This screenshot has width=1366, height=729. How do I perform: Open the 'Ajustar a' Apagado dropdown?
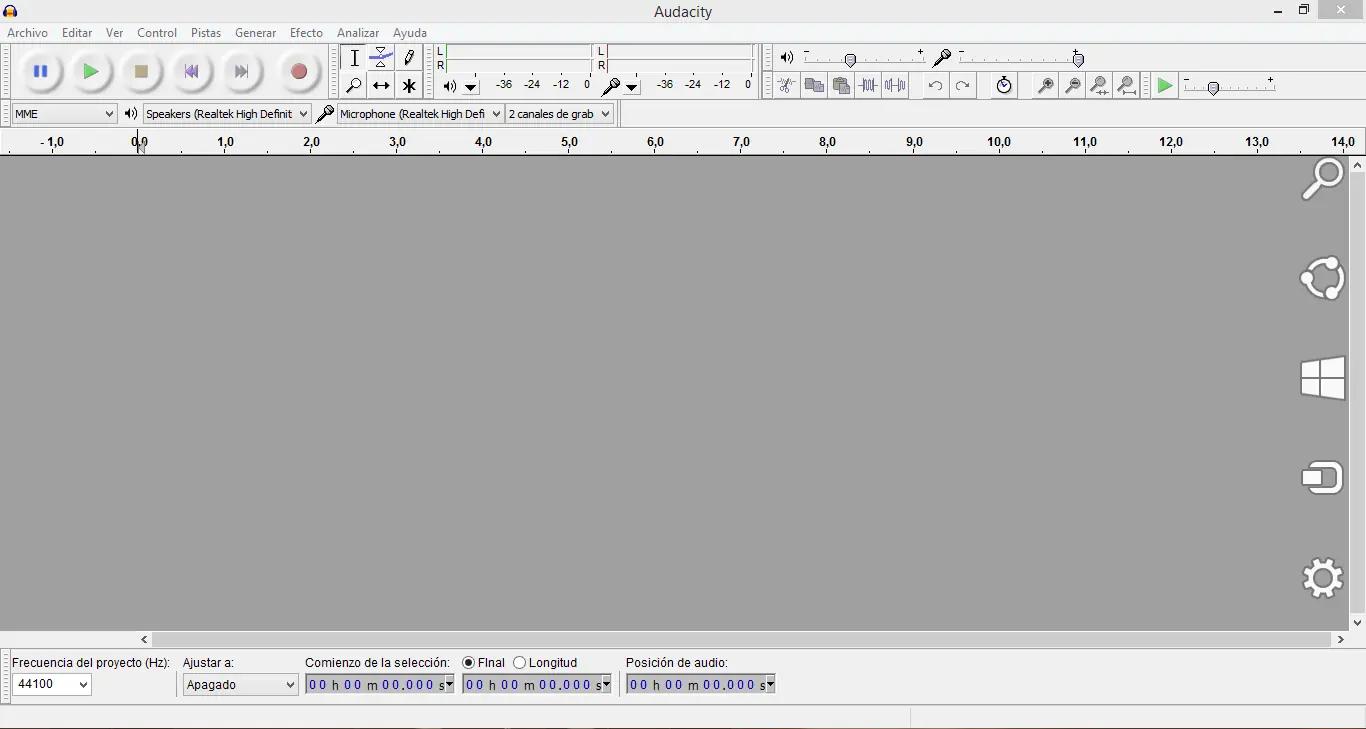(240, 685)
